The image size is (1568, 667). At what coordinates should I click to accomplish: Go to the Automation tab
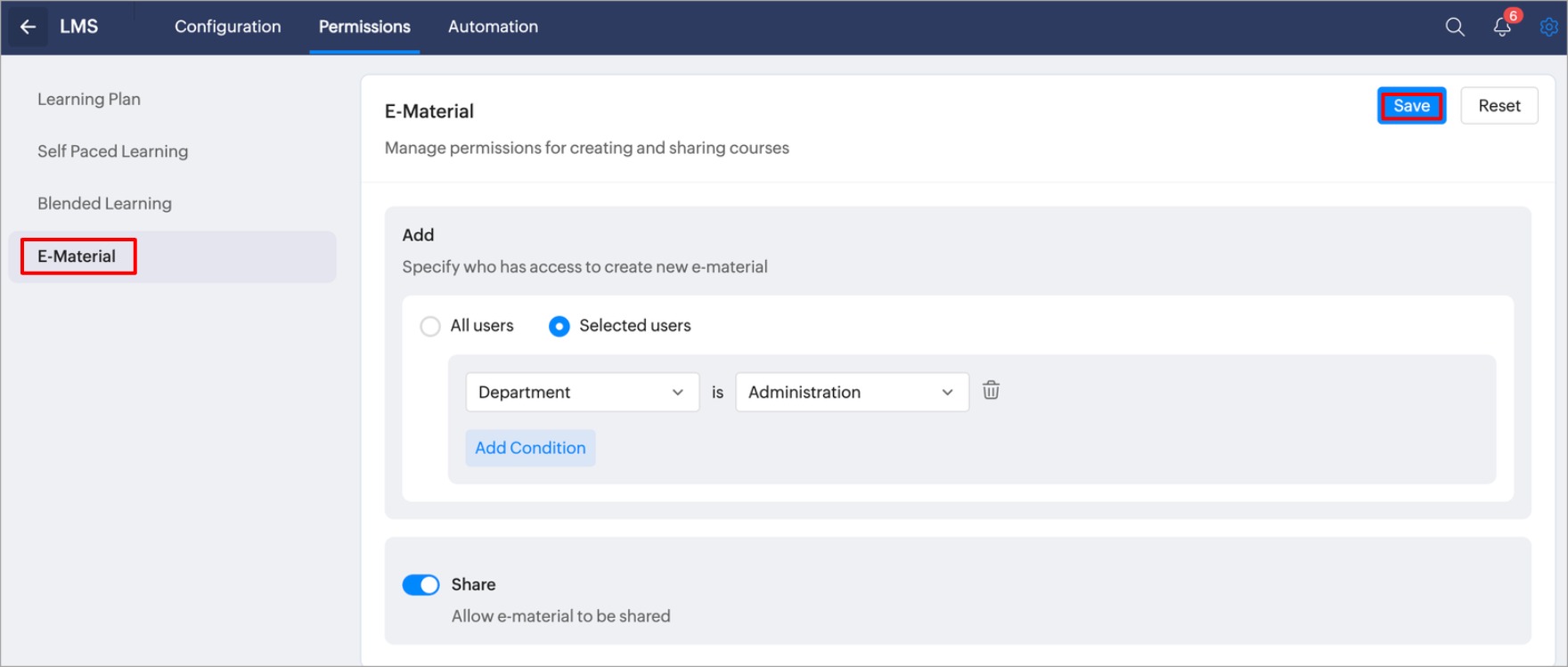click(493, 27)
